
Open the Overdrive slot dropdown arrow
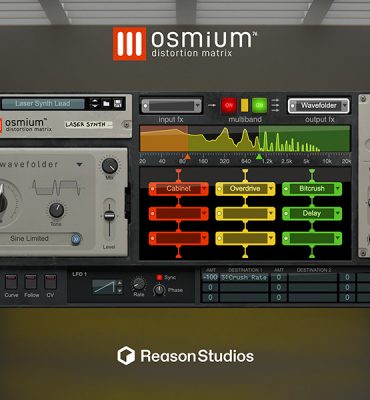click(x=271, y=189)
